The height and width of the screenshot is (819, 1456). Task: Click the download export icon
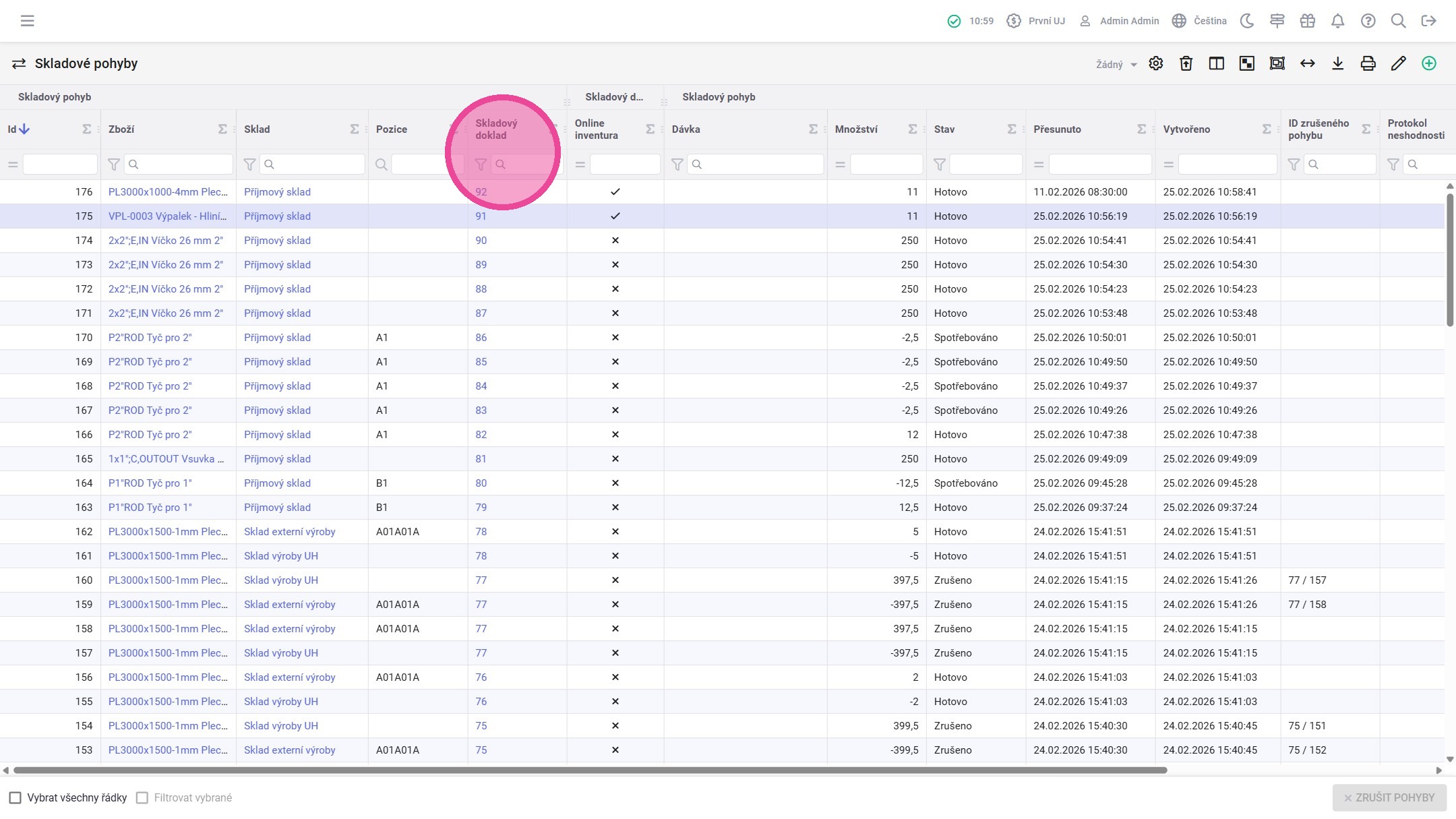1338,63
